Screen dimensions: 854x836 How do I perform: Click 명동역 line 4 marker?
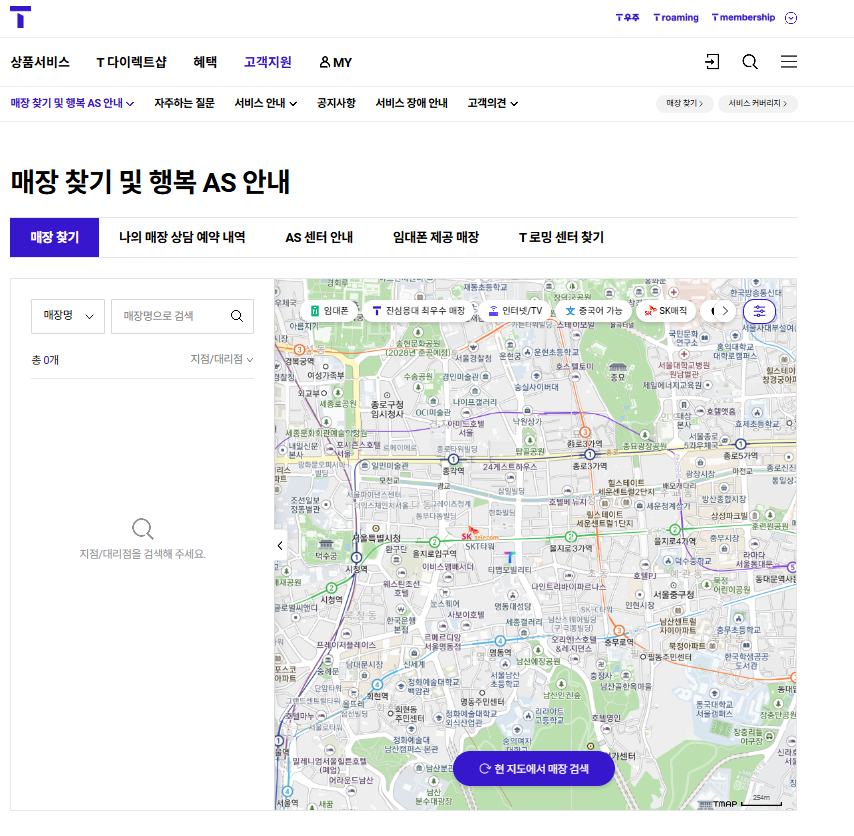pos(501,641)
